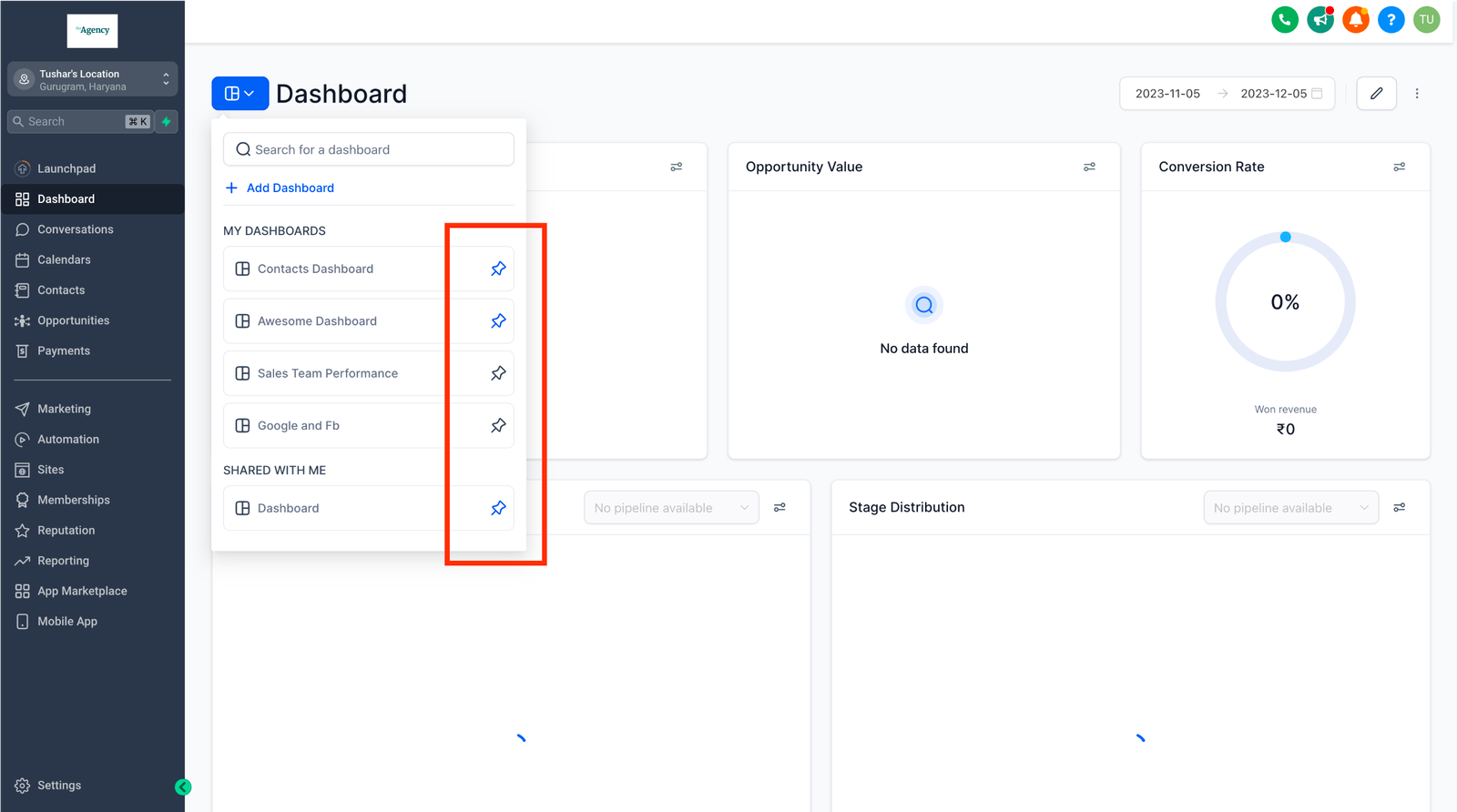
Task: Go to Conversations in sidebar
Action: [75, 229]
